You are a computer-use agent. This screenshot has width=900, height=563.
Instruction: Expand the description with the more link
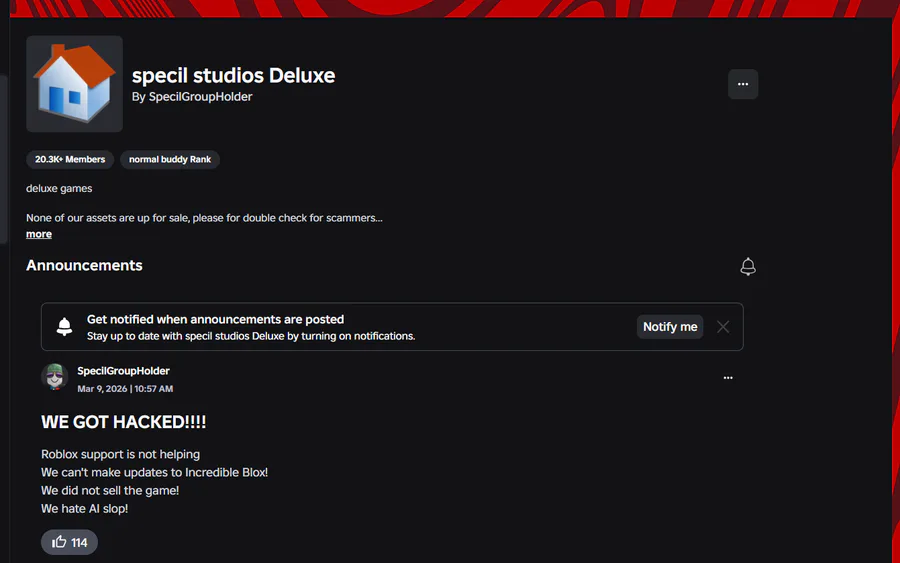tap(39, 234)
